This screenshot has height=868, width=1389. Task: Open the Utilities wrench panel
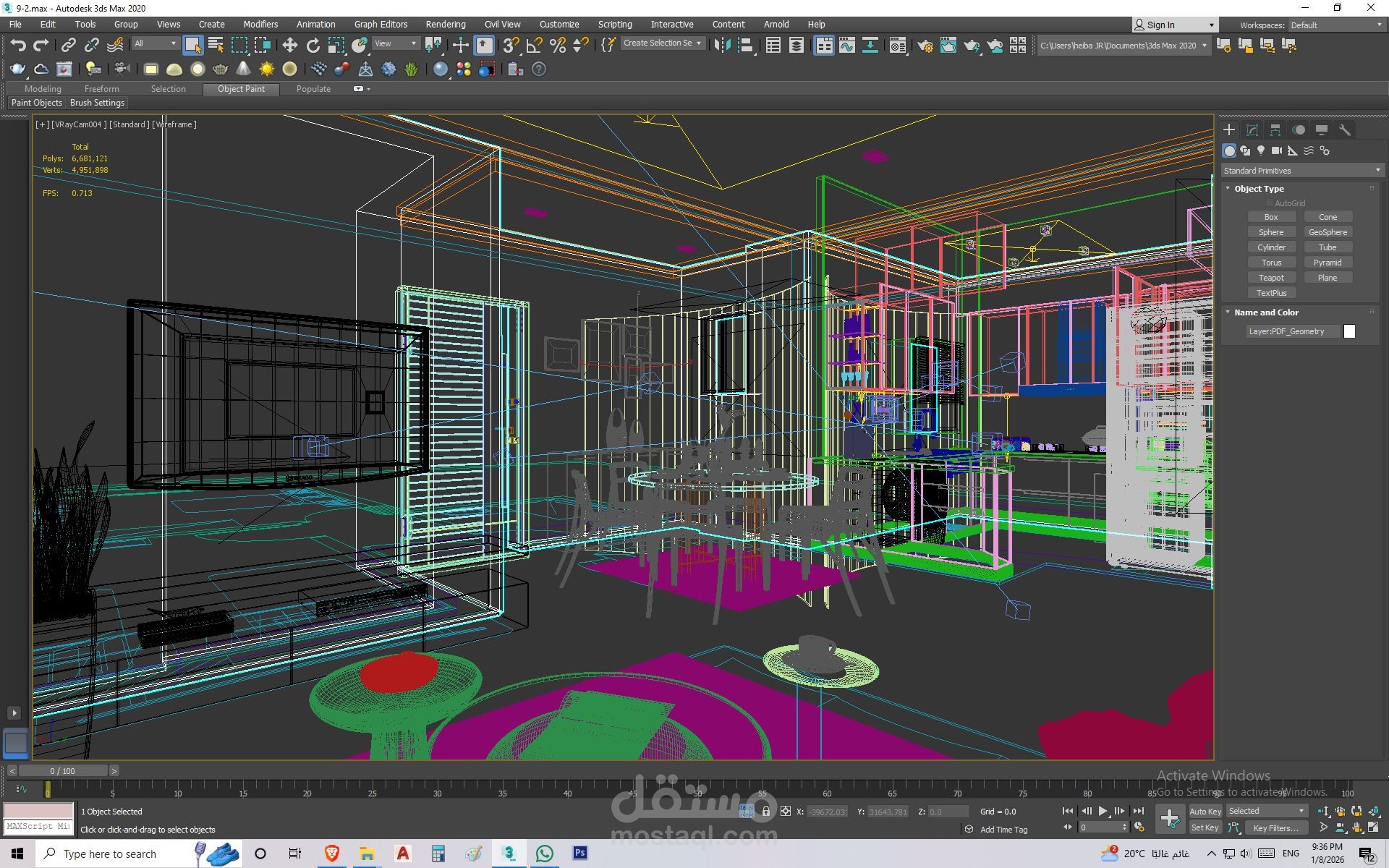1344,130
